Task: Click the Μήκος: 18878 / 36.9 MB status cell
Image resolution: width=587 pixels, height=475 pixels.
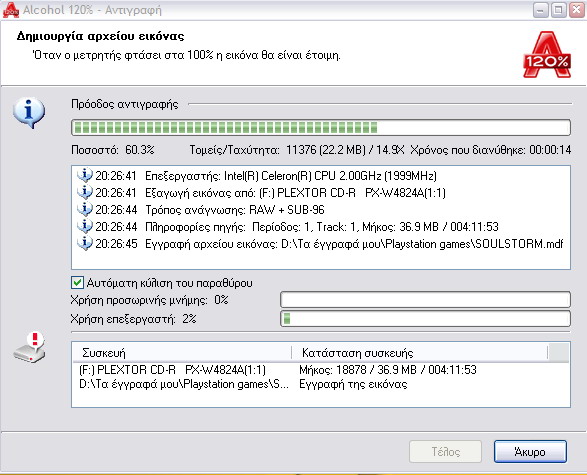Action: pos(387,370)
